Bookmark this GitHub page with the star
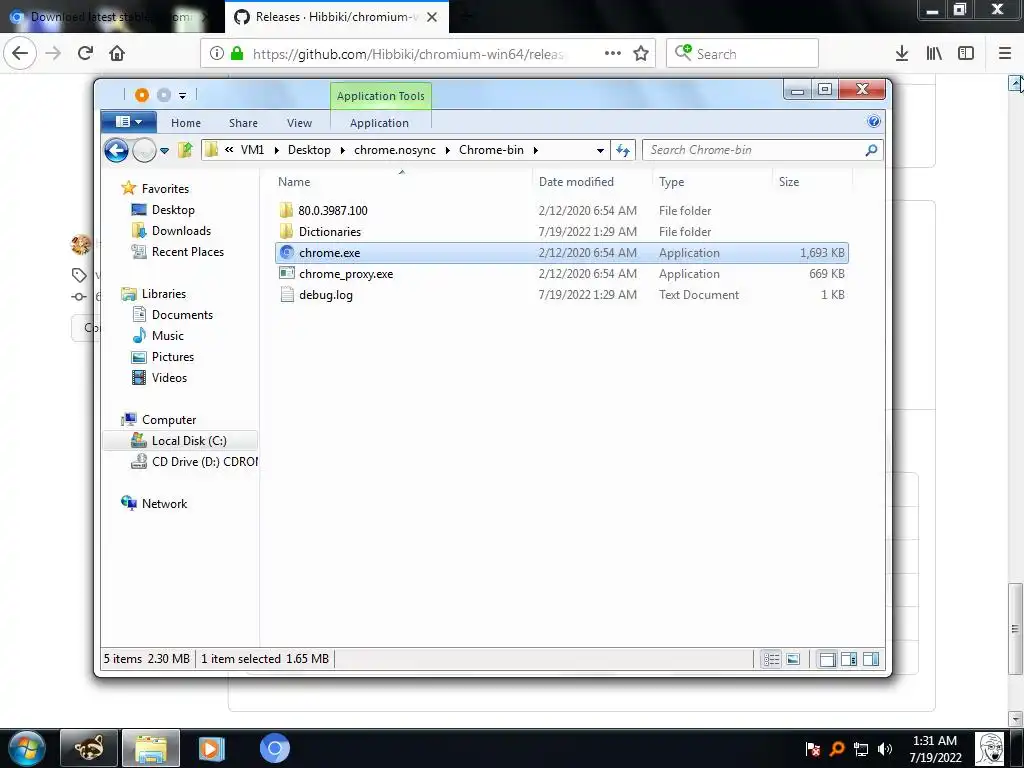Screen dimensions: 1024x768 (x=641, y=54)
